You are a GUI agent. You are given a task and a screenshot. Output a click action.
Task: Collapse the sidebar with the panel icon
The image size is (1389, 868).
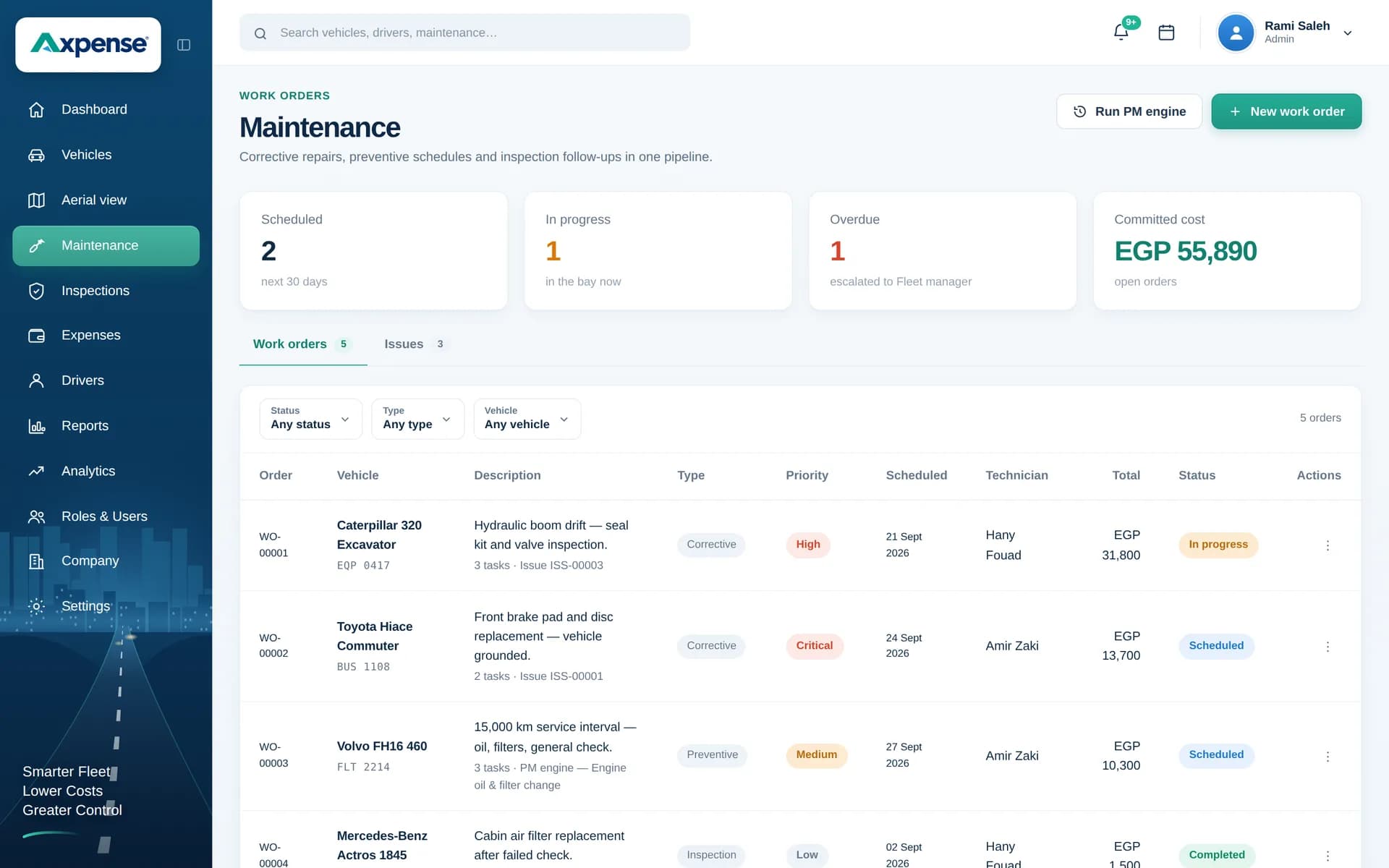[x=184, y=45]
